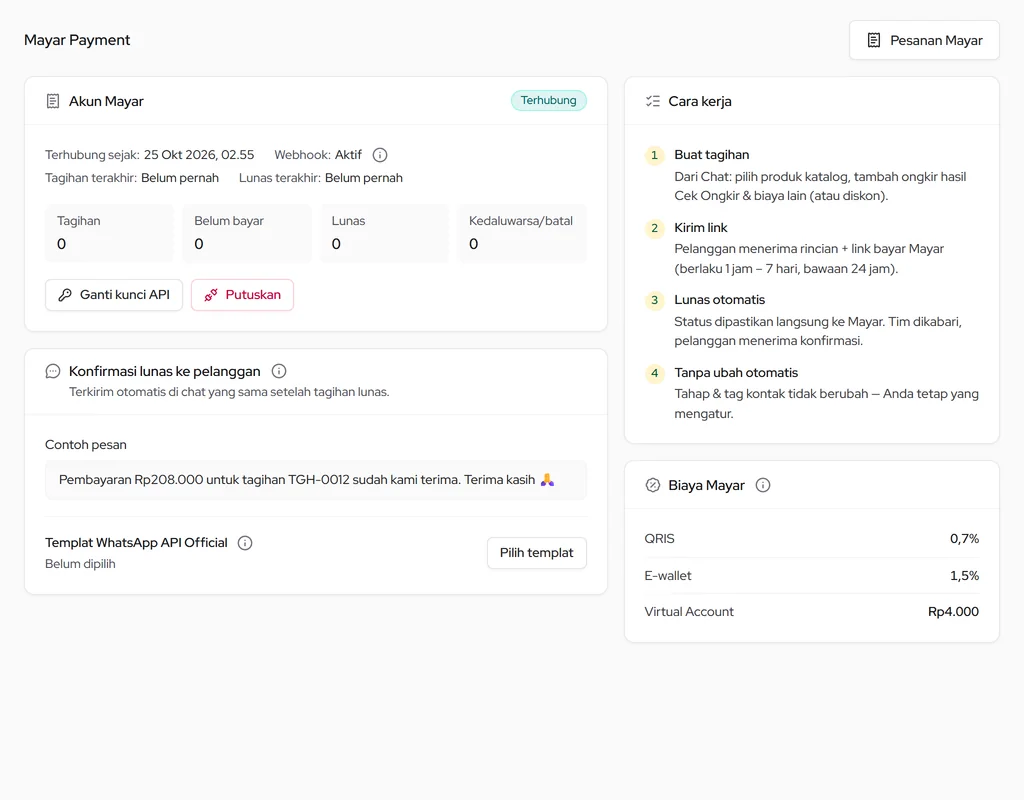Viewport: 1024px width, 800px height.
Task: Click the checklist icon beside Cara kerja
Action: tap(652, 101)
